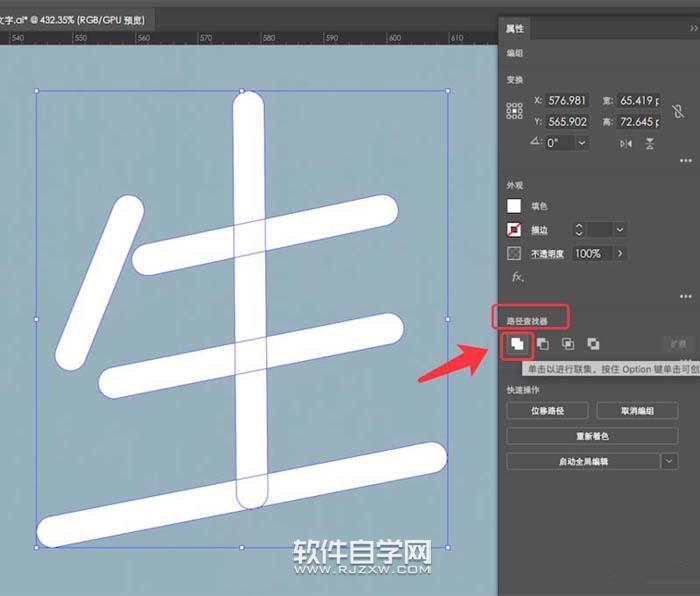
Task: Switch to the 属性 panel tab
Action: pos(514,29)
